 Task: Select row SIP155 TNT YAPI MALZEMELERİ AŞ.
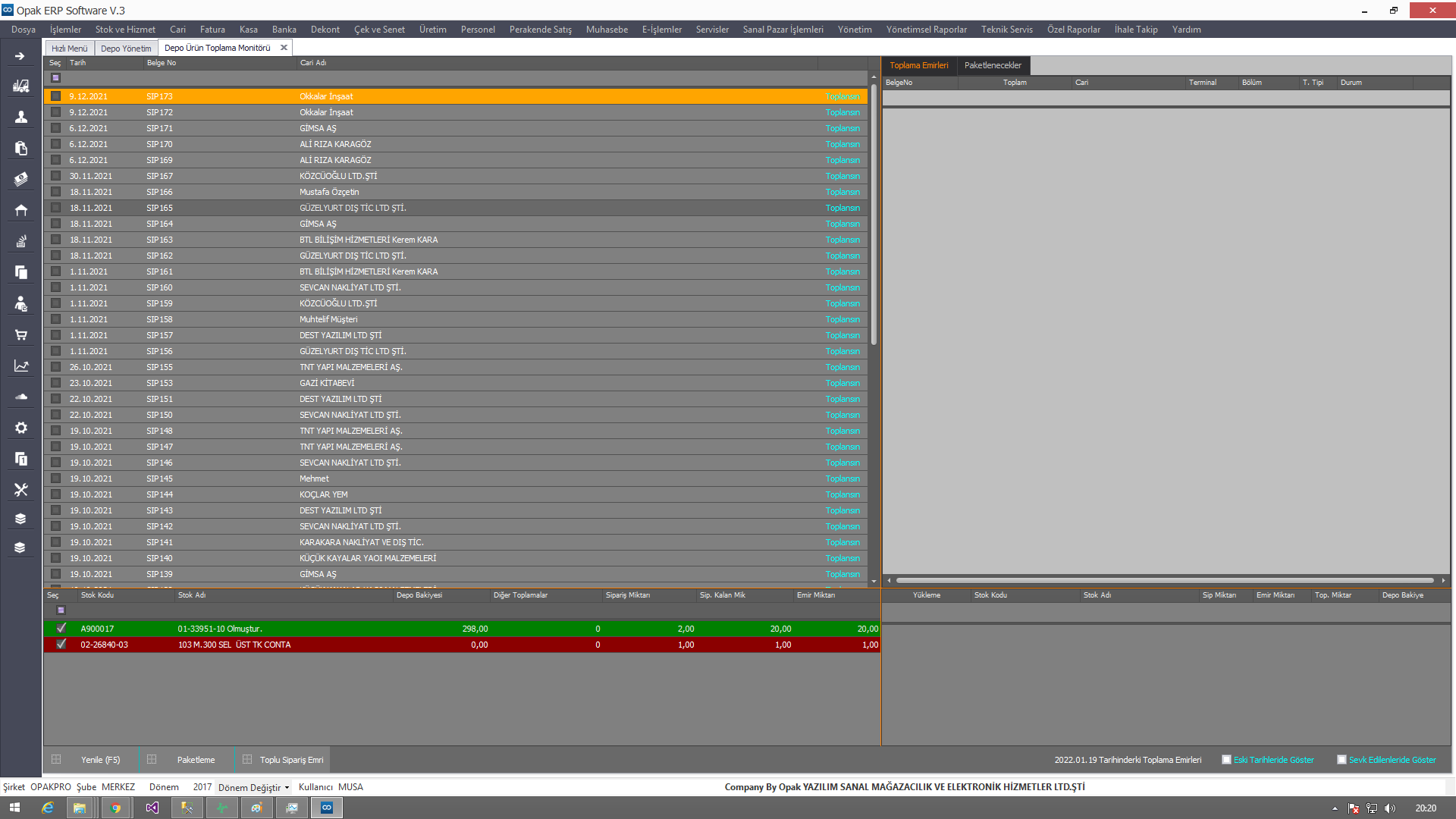tap(456, 367)
